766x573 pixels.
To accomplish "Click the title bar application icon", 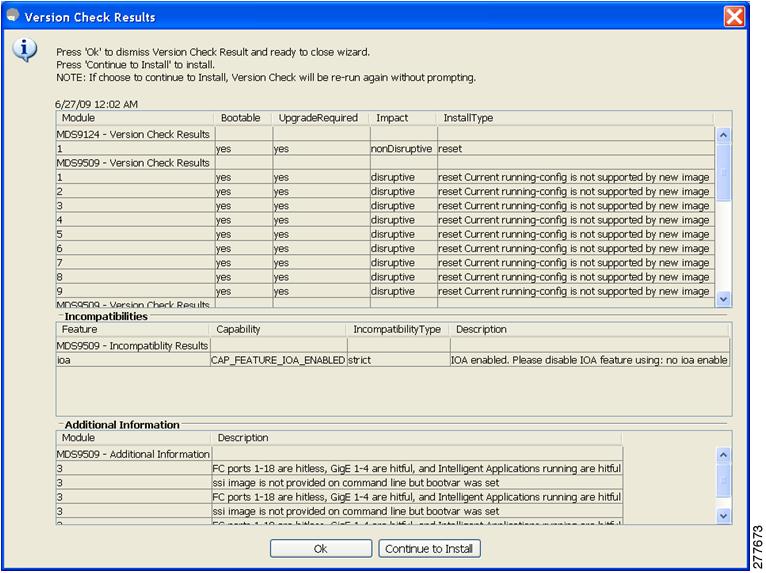I will (13, 16).
